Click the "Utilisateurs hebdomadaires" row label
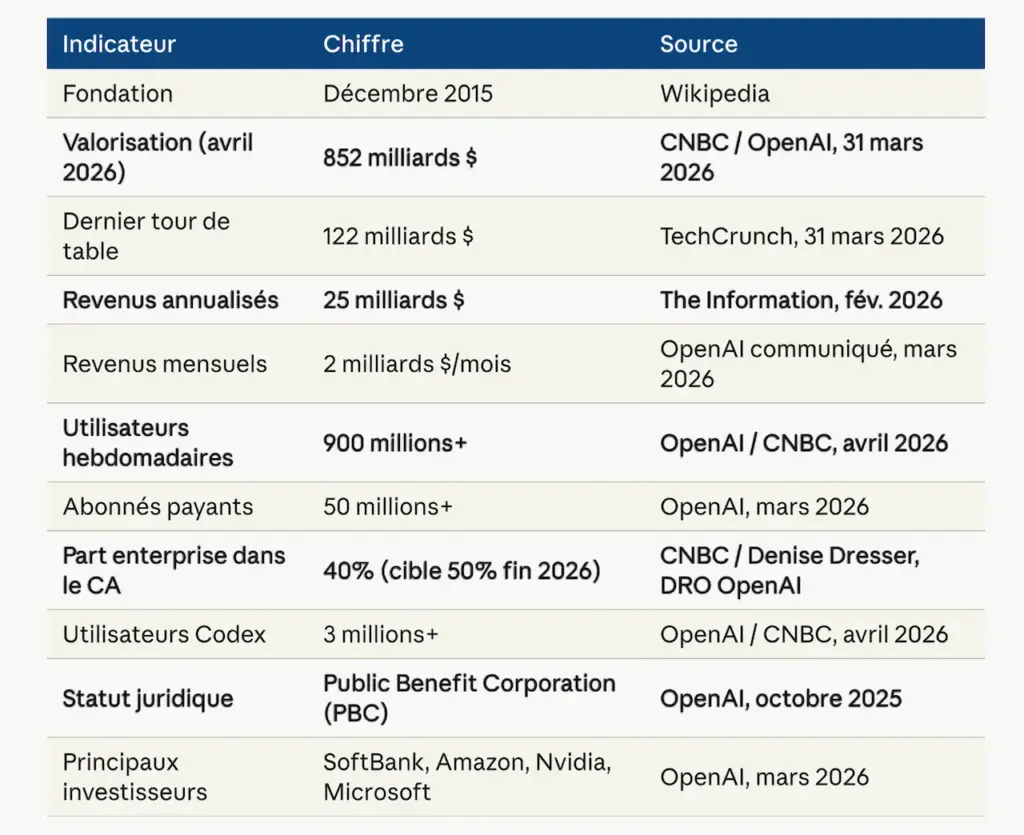This screenshot has height=835, width=1024. (148, 443)
